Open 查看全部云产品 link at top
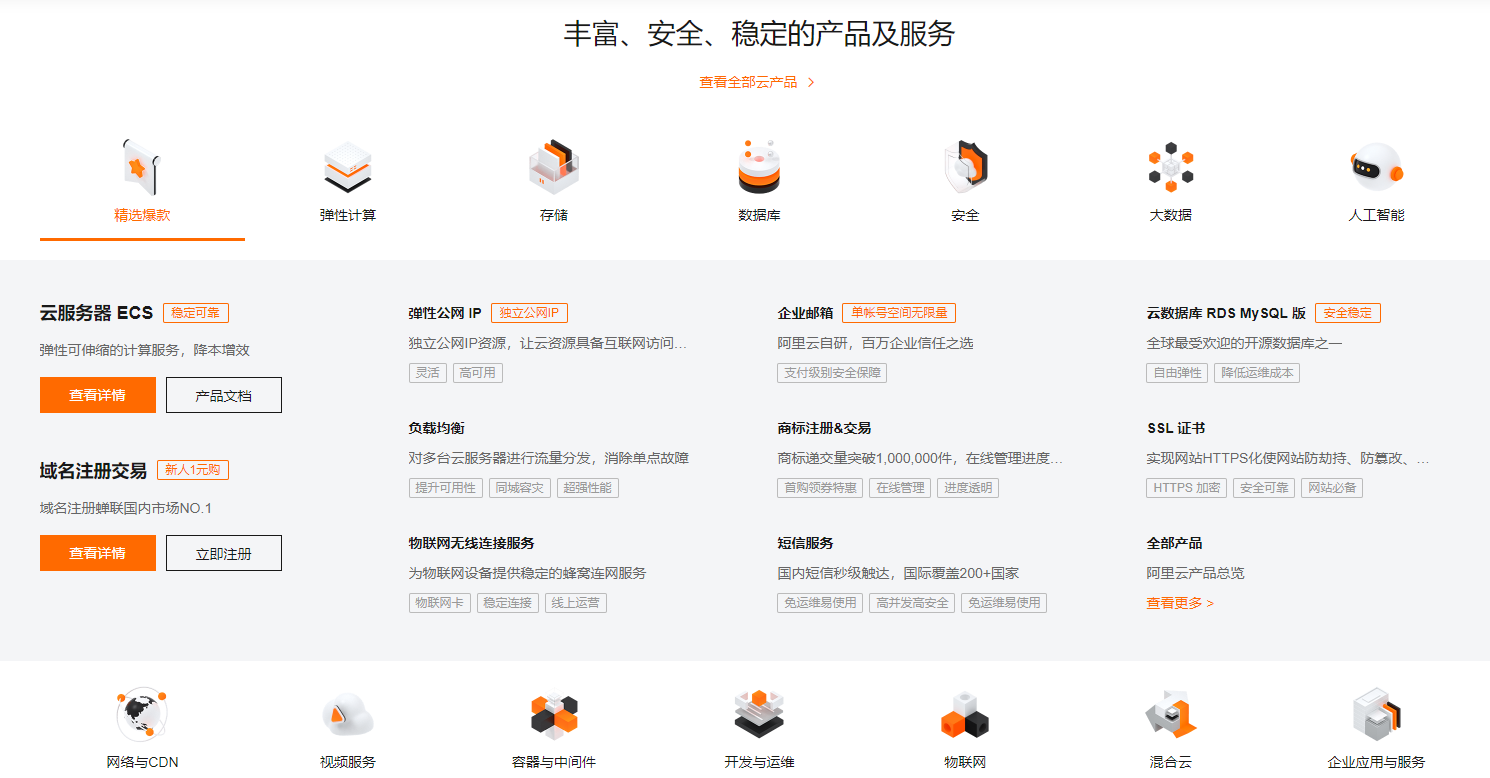The height and width of the screenshot is (778, 1490). coord(748,82)
